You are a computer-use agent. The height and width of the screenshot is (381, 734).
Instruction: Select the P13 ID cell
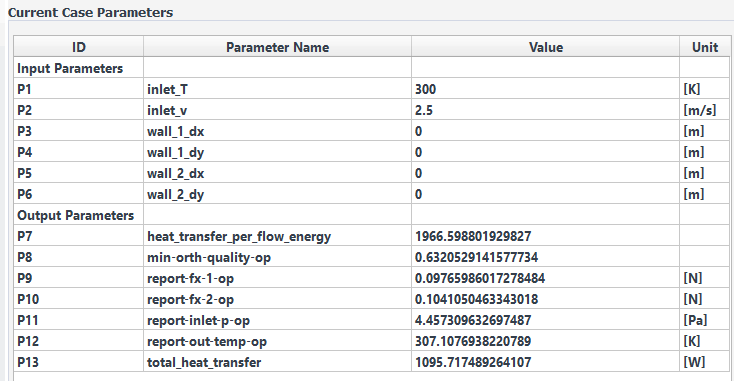point(79,362)
